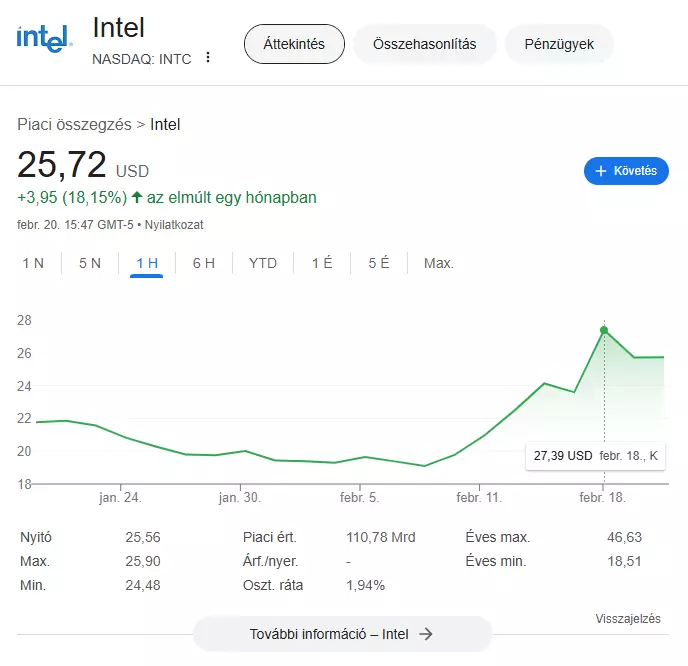Choose the 5 N time range
The image size is (688, 666).
pos(90,263)
